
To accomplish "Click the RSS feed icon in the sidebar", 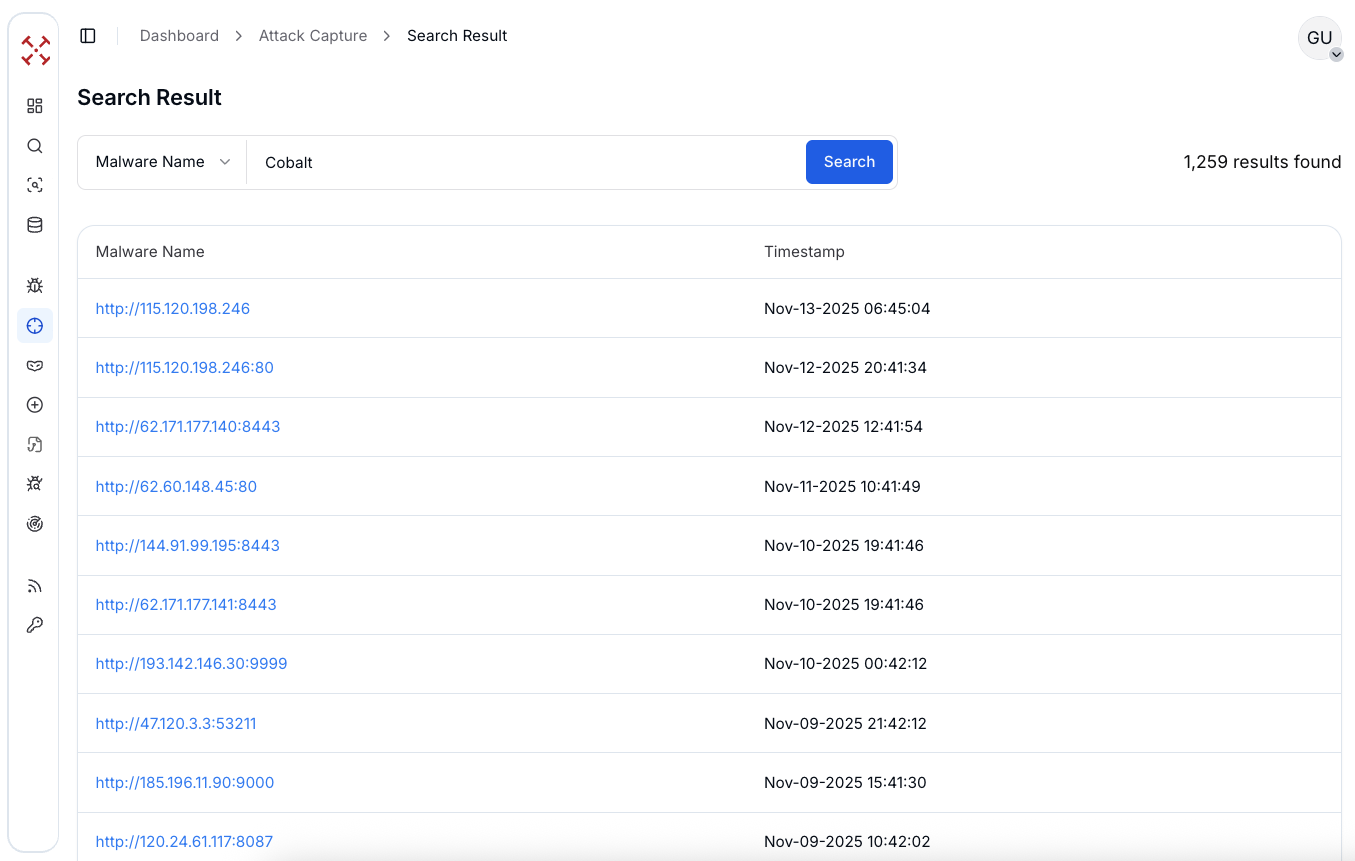I will pyautogui.click(x=34, y=585).
